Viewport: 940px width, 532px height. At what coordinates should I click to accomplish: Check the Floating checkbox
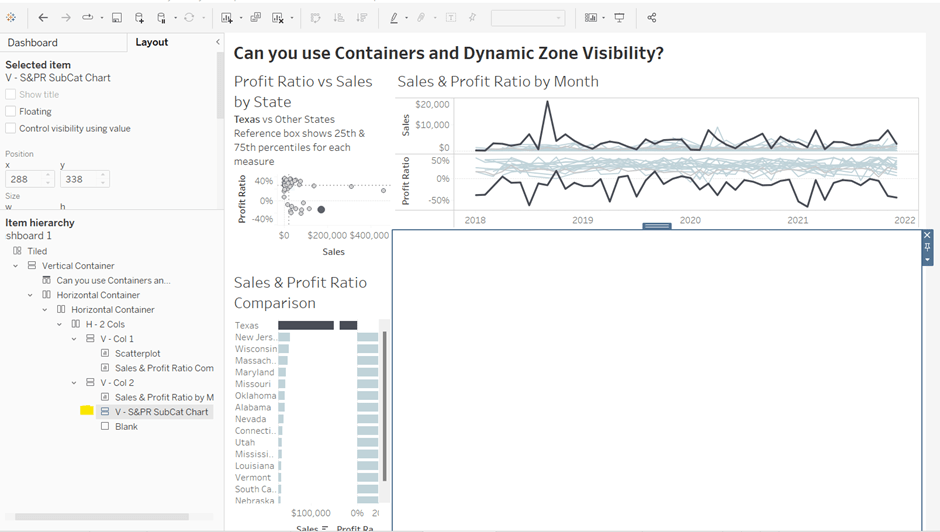tap(11, 111)
